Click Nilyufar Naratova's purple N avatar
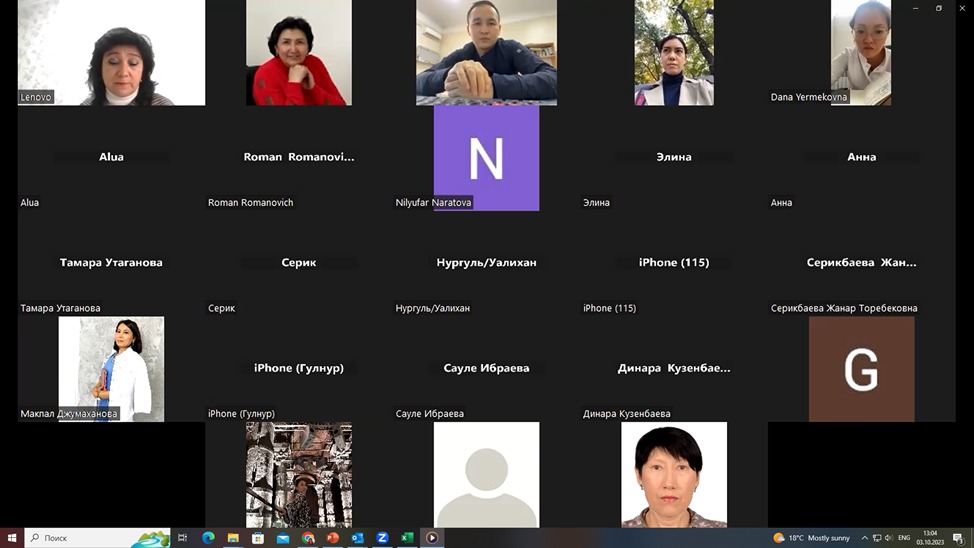This screenshot has height=548, width=974. [486, 158]
